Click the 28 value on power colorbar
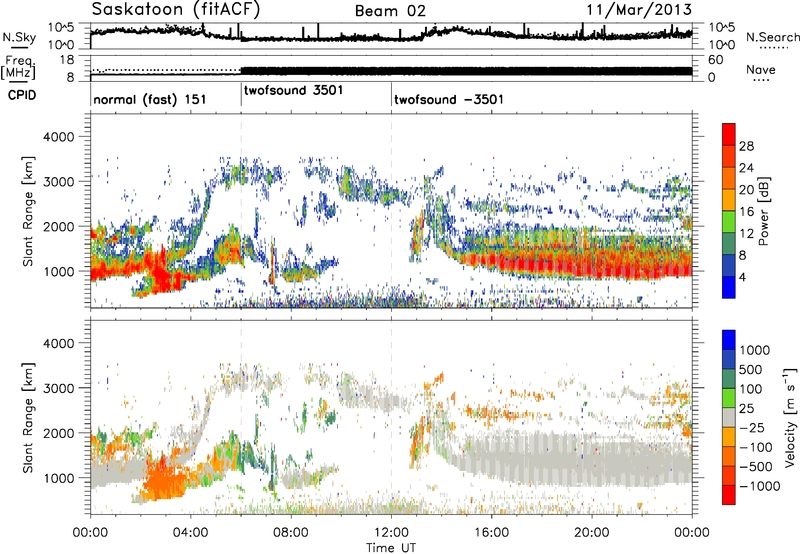The height and width of the screenshot is (554, 800). 746,146
